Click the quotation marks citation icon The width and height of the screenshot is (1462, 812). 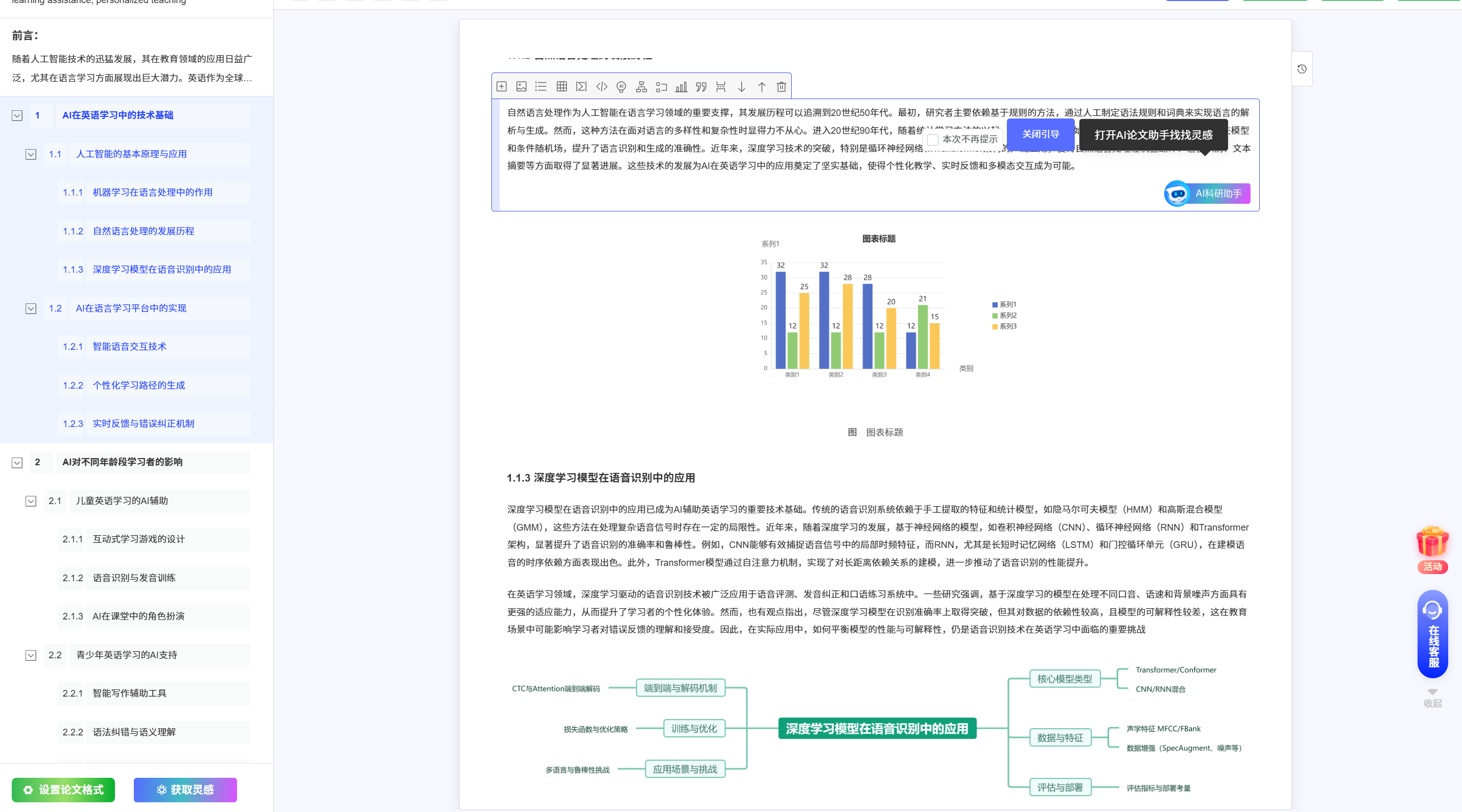[x=701, y=87]
